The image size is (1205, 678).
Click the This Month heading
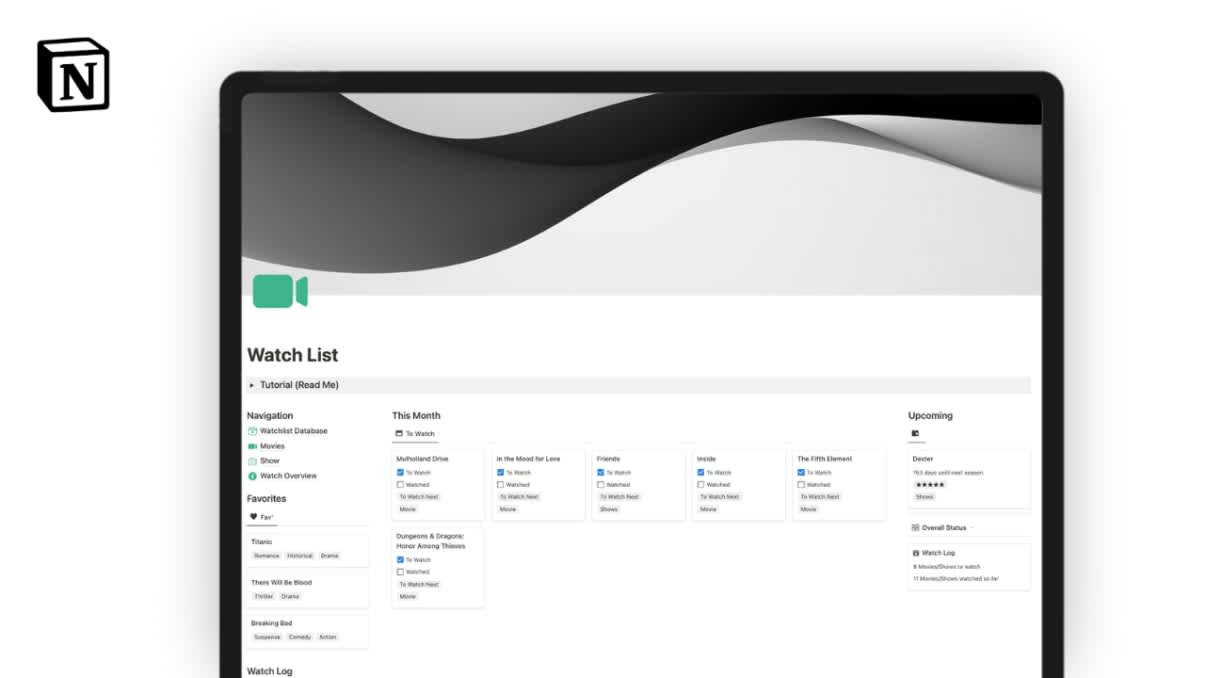[416, 415]
